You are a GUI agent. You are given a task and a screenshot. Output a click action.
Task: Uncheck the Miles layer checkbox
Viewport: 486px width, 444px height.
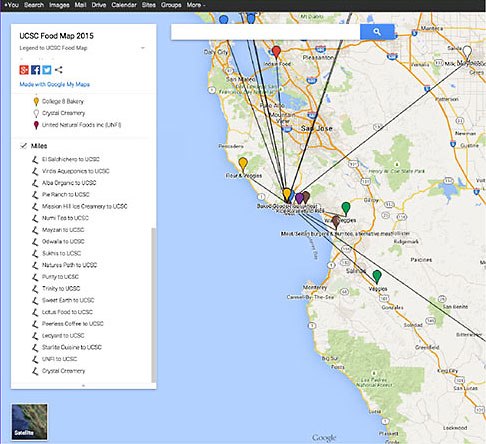pyautogui.click(x=23, y=146)
